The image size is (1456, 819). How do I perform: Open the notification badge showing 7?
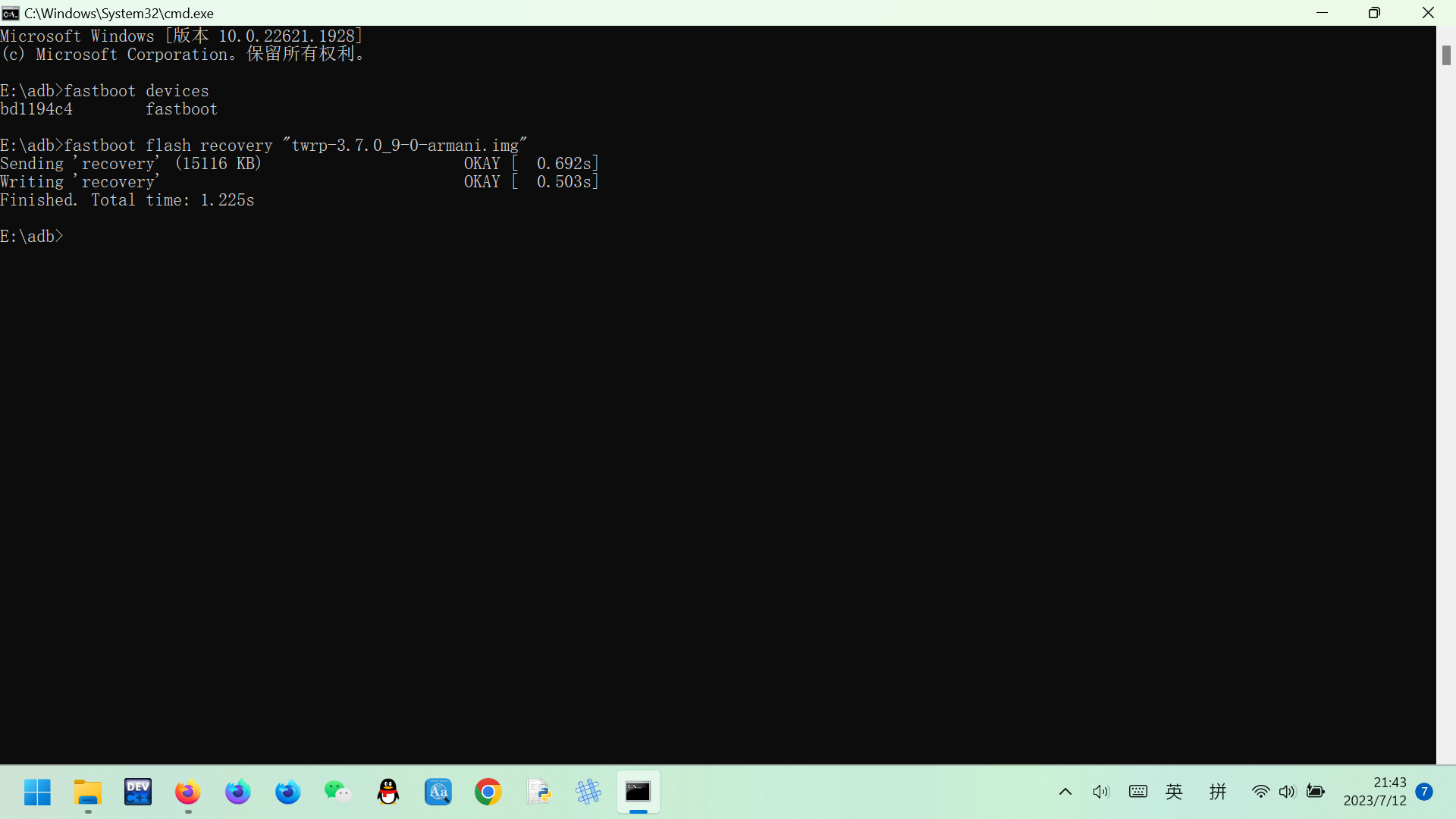(x=1424, y=792)
